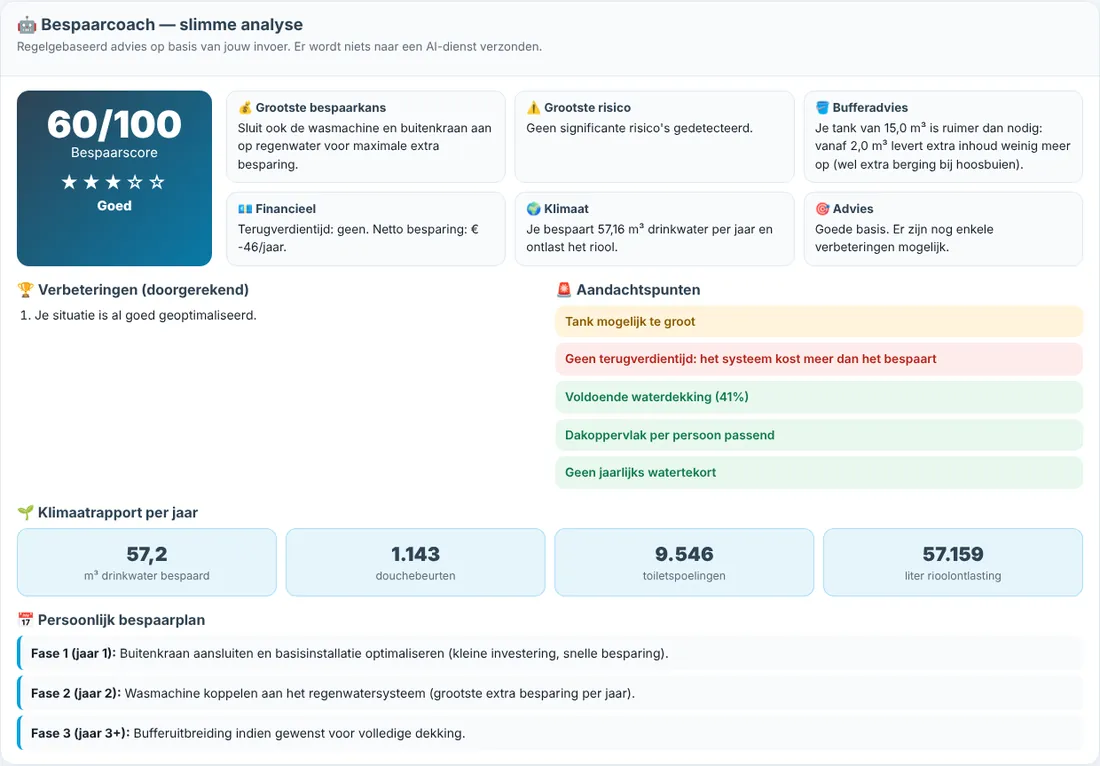Click the euro banknote icon at Financieel
Screen dimensions: 1100x766
245,208
